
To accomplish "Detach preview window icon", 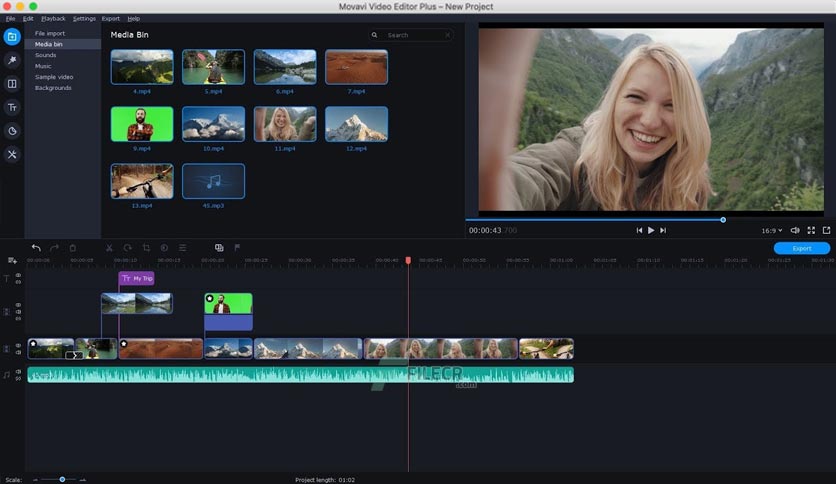I will [826, 230].
